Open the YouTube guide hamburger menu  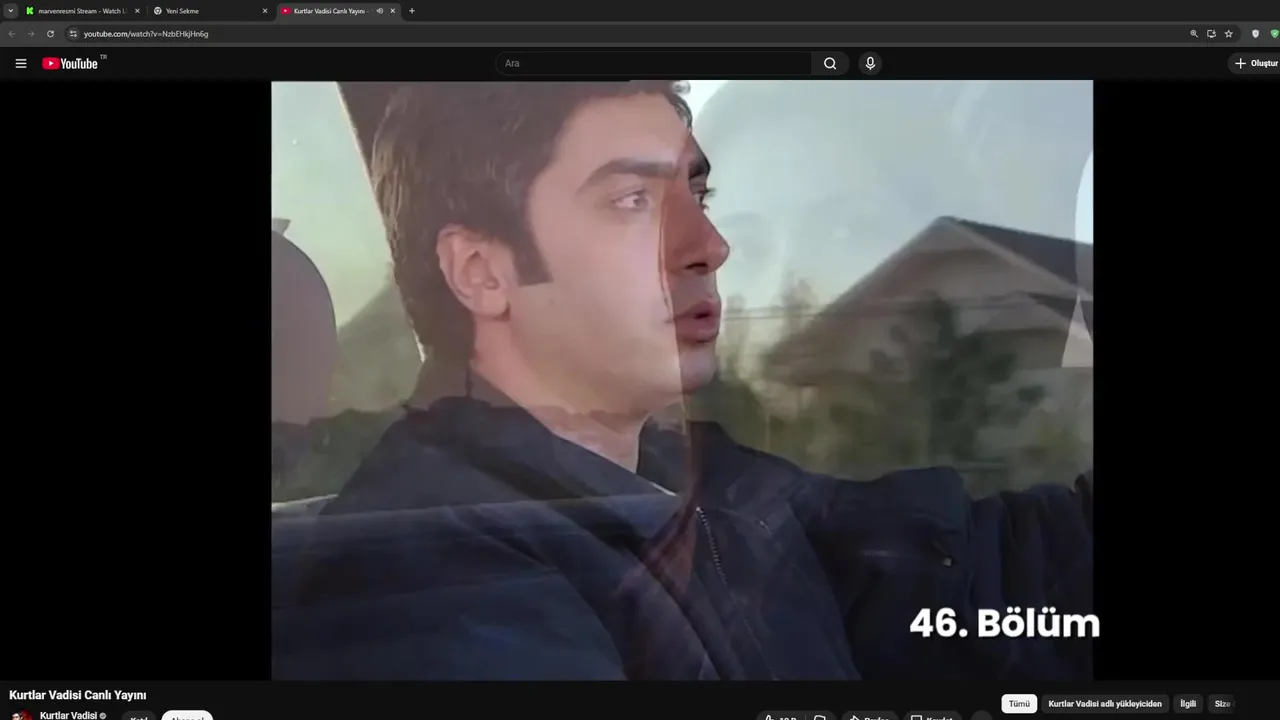click(x=21, y=63)
